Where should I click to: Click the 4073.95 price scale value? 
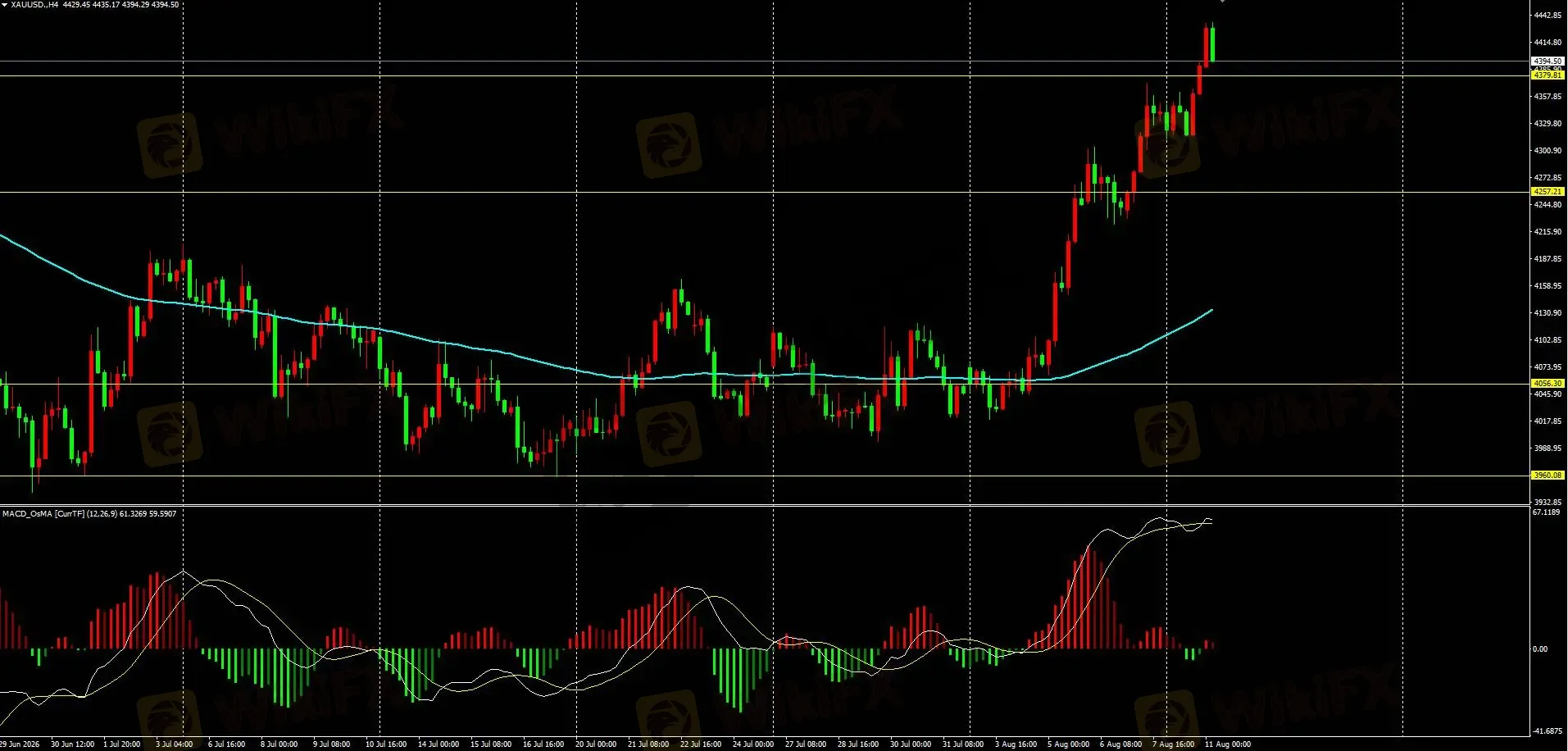[1548, 367]
